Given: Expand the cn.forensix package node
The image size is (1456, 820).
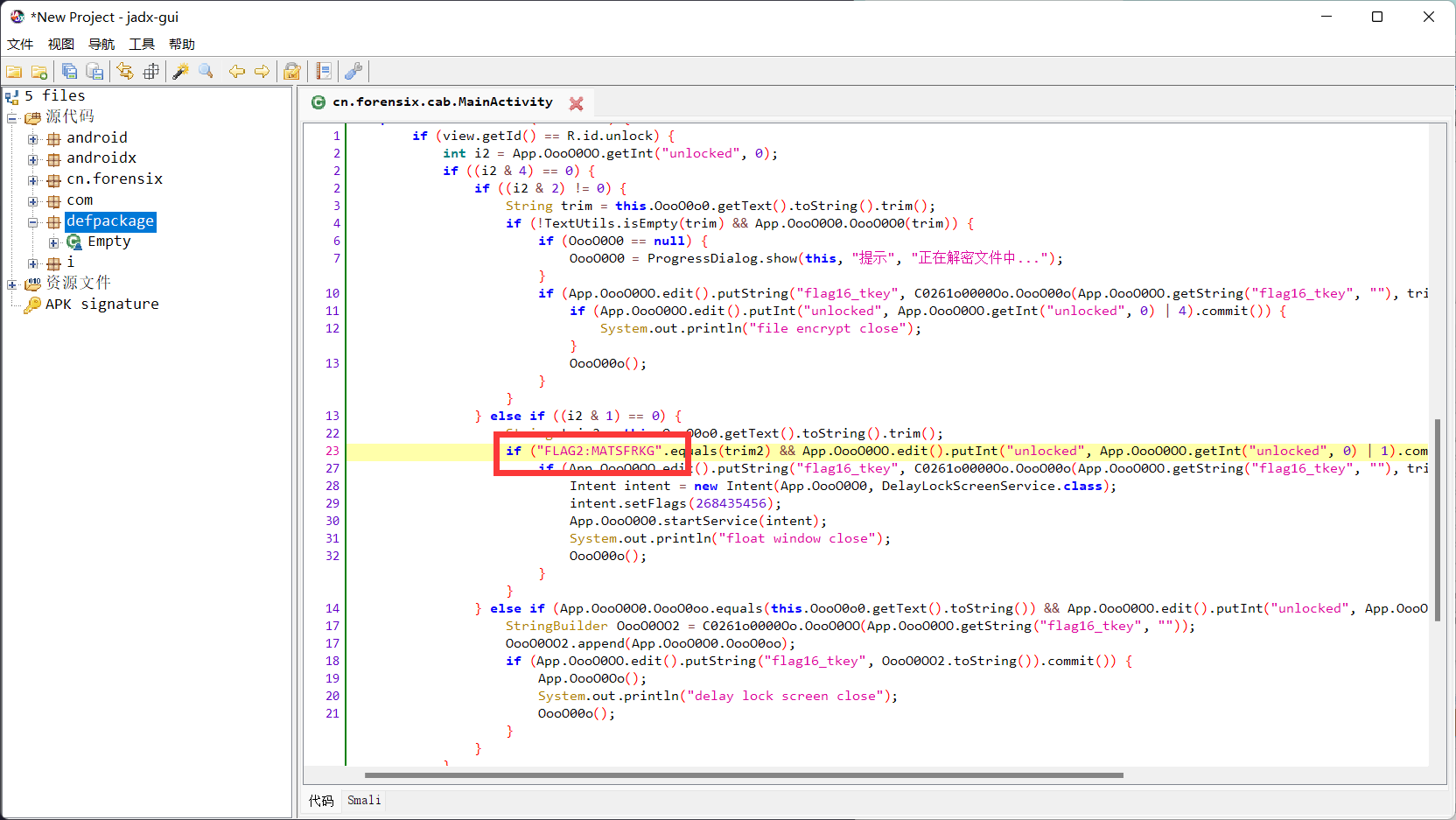Looking at the screenshot, I should click(33, 180).
